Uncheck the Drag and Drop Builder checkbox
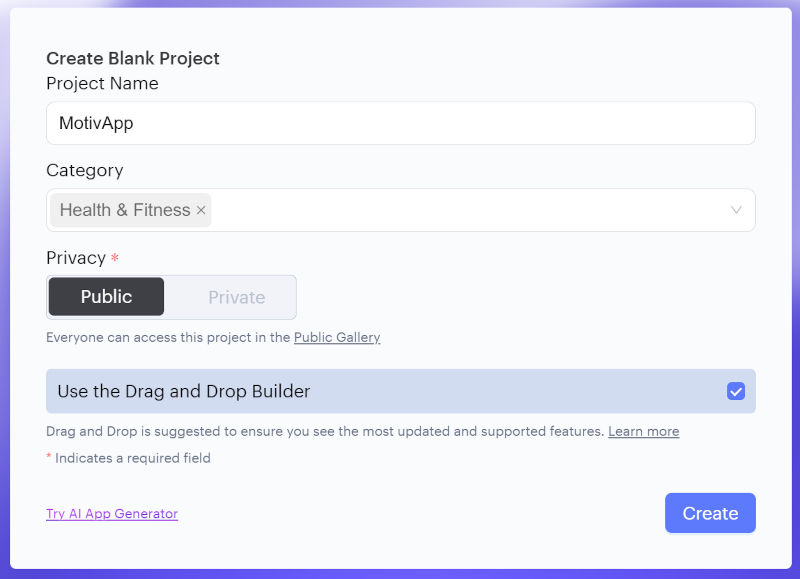This screenshot has height=579, width=800. point(736,391)
